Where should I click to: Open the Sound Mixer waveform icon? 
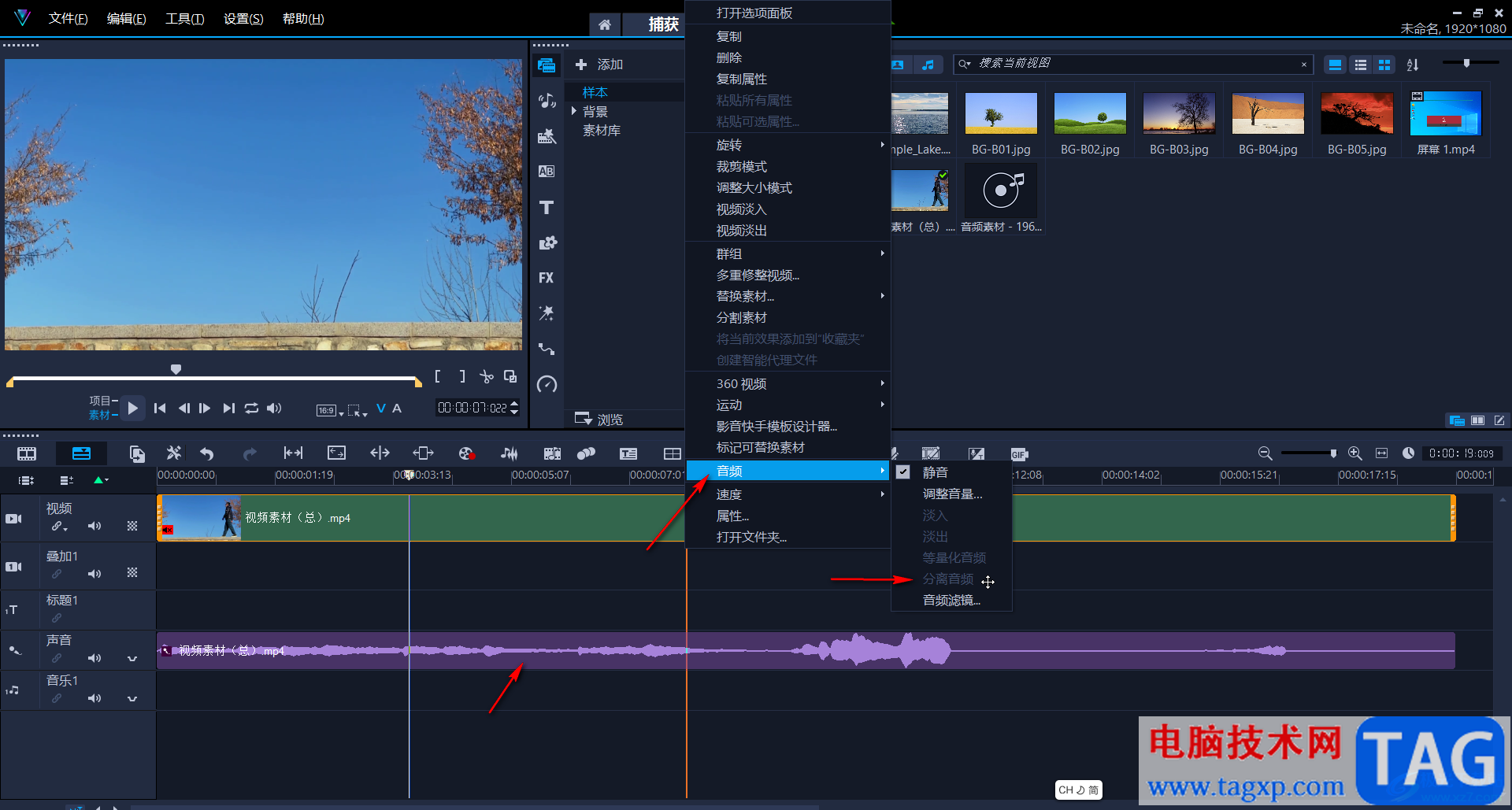tap(510, 453)
